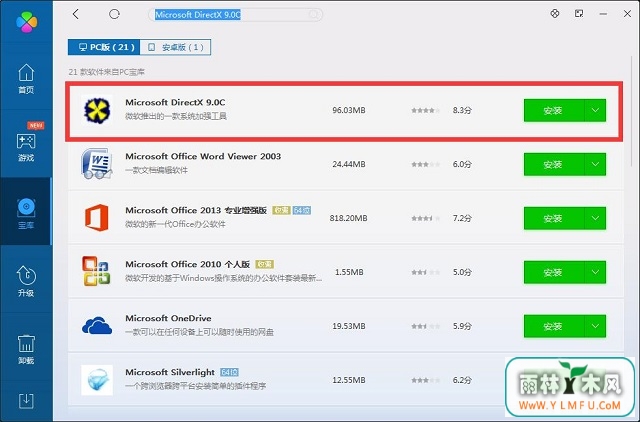Click the 64位 badge next to Office 2013
640x422 pixels.
[302, 211]
